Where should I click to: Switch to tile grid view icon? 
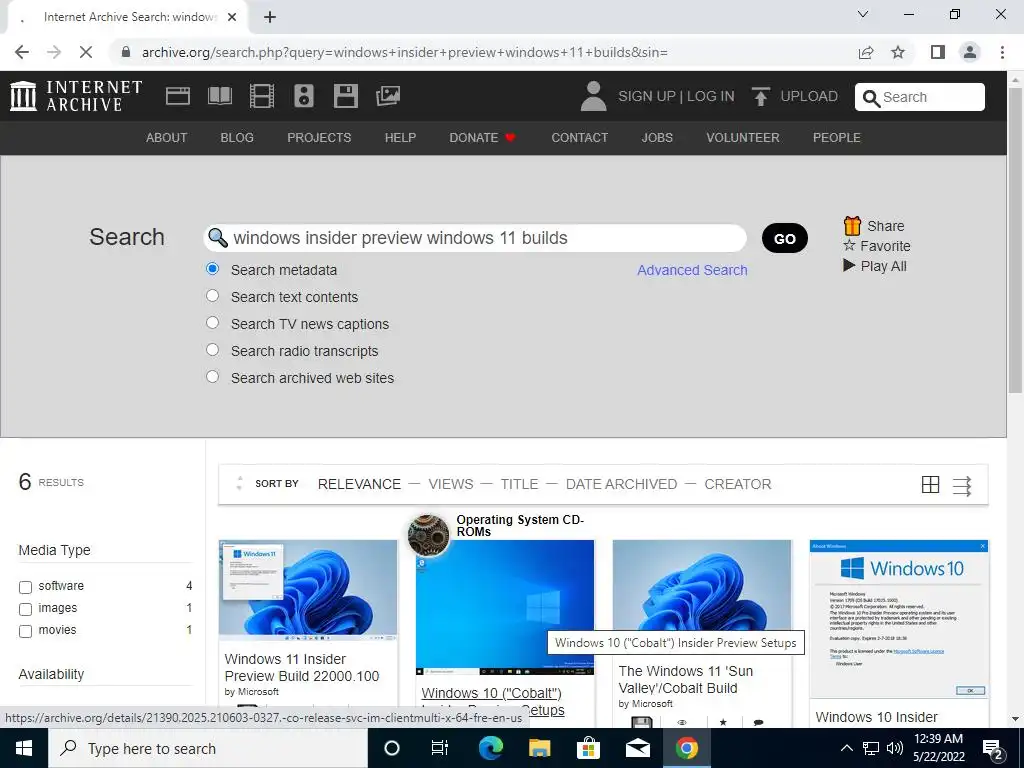click(930, 484)
